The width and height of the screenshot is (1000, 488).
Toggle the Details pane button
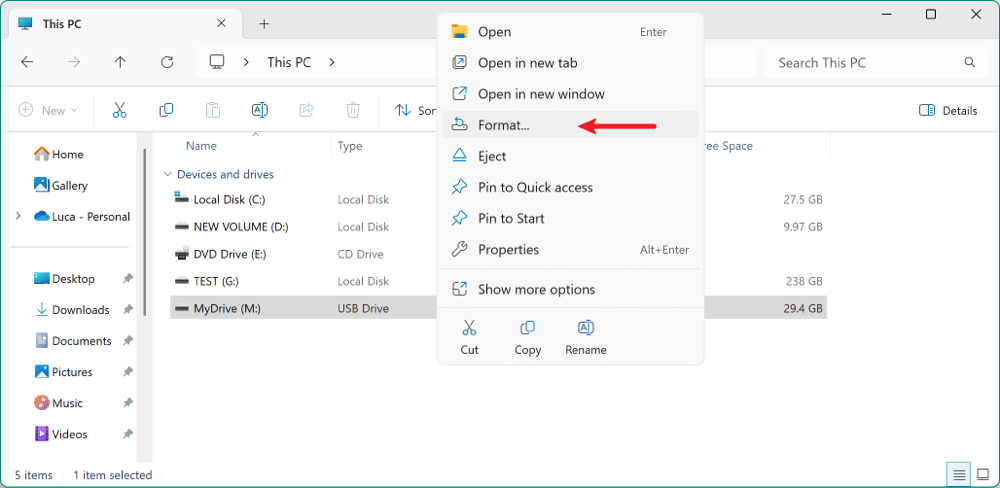pyautogui.click(x=948, y=110)
